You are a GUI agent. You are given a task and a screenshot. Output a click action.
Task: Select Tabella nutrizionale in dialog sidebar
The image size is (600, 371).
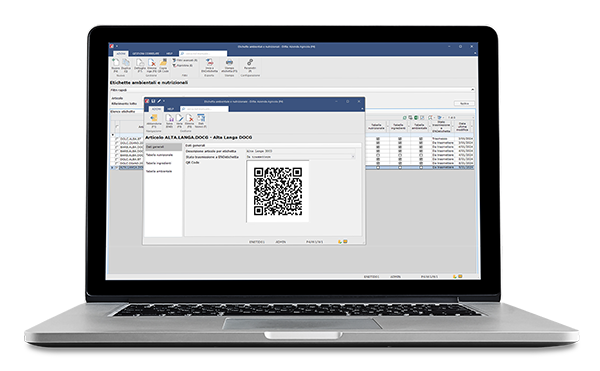tap(160, 155)
